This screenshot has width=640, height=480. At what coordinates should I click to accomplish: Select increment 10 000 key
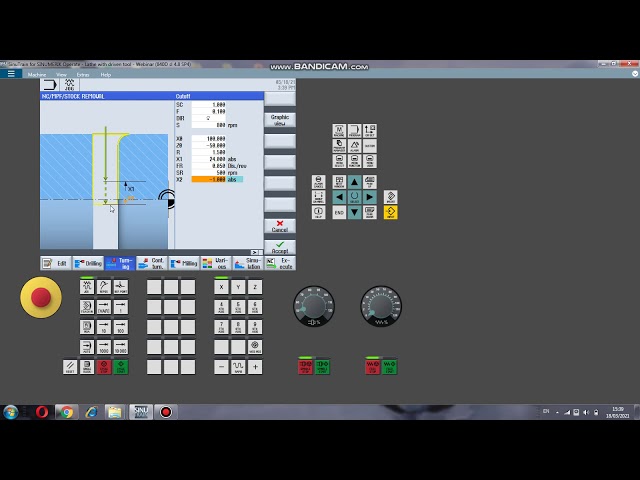coord(121,347)
